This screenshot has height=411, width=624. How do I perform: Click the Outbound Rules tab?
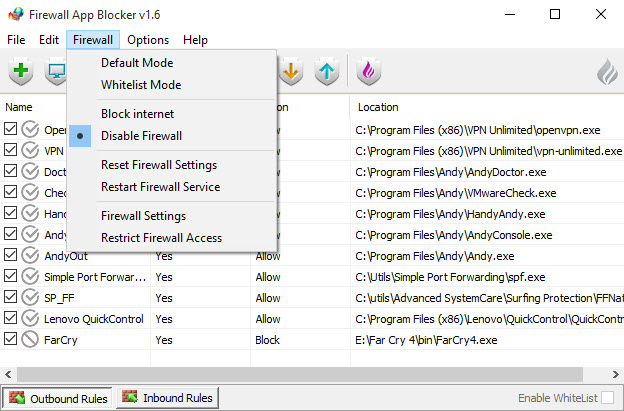[x=57, y=398]
